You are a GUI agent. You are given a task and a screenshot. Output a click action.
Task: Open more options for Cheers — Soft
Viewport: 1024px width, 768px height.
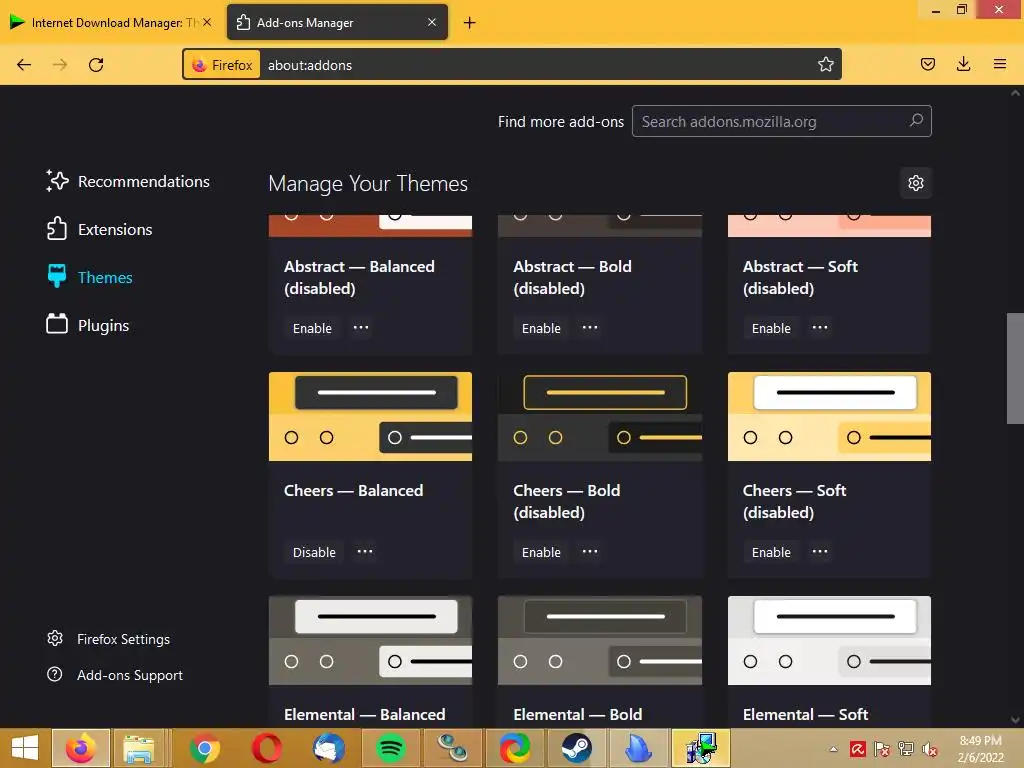[x=820, y=551]
